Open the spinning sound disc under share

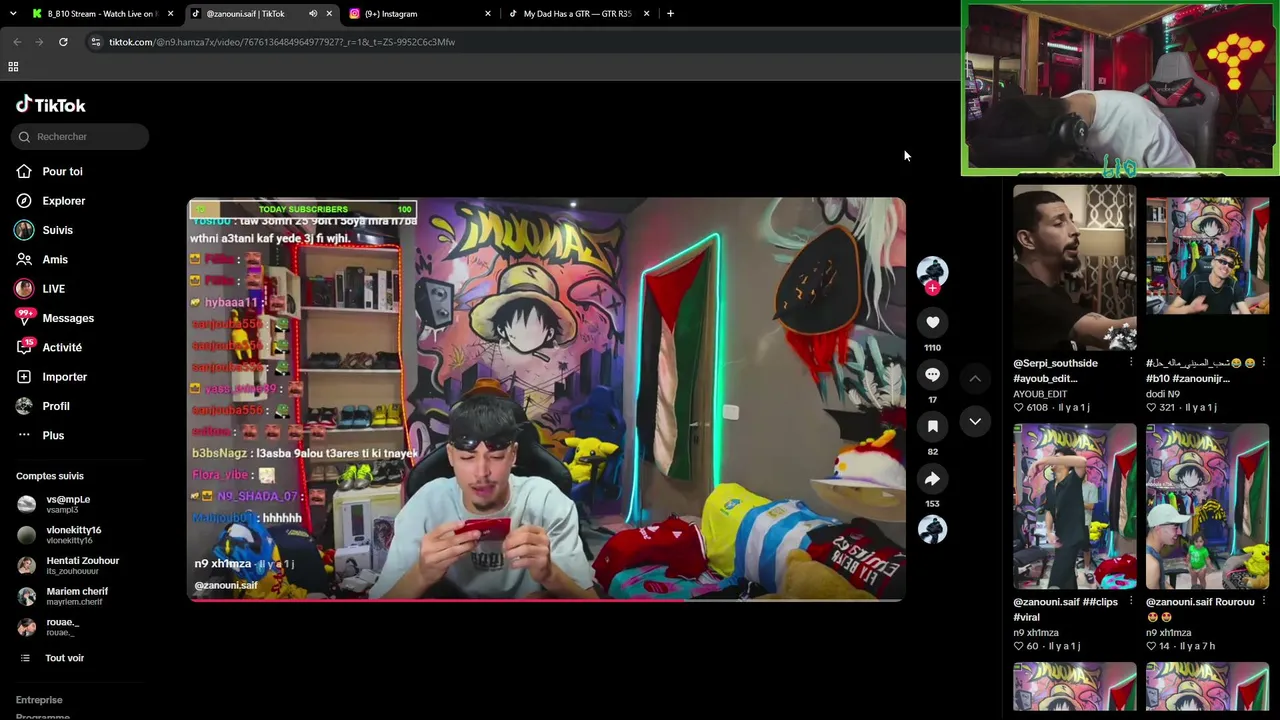click(x=932, y=530)
